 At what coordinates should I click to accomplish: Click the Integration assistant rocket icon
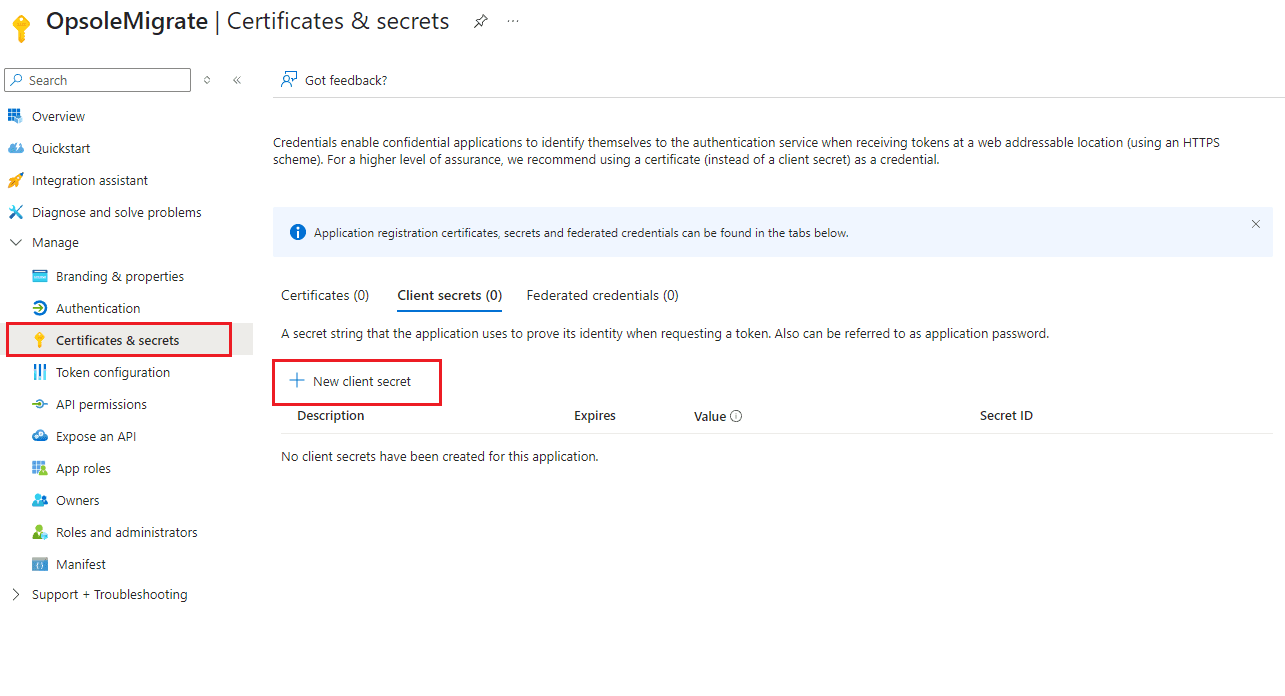point(15,180)
